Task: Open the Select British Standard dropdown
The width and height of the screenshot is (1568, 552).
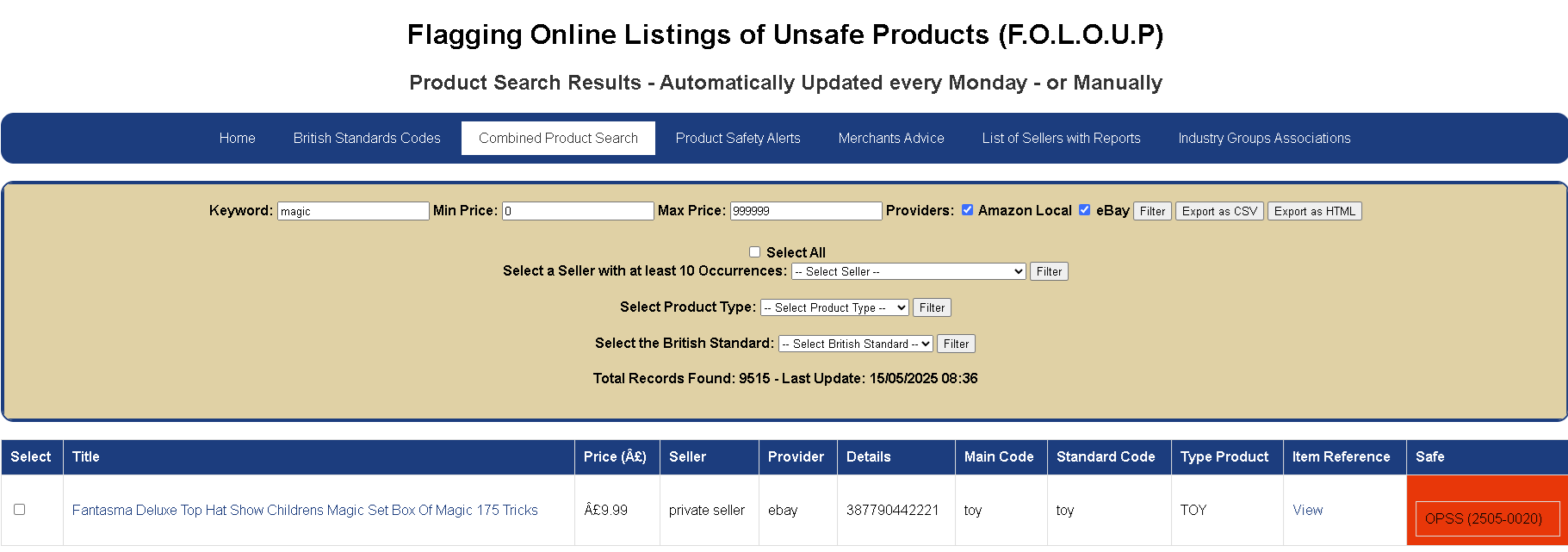Action: pyautogui.click(x=856, y=344)
